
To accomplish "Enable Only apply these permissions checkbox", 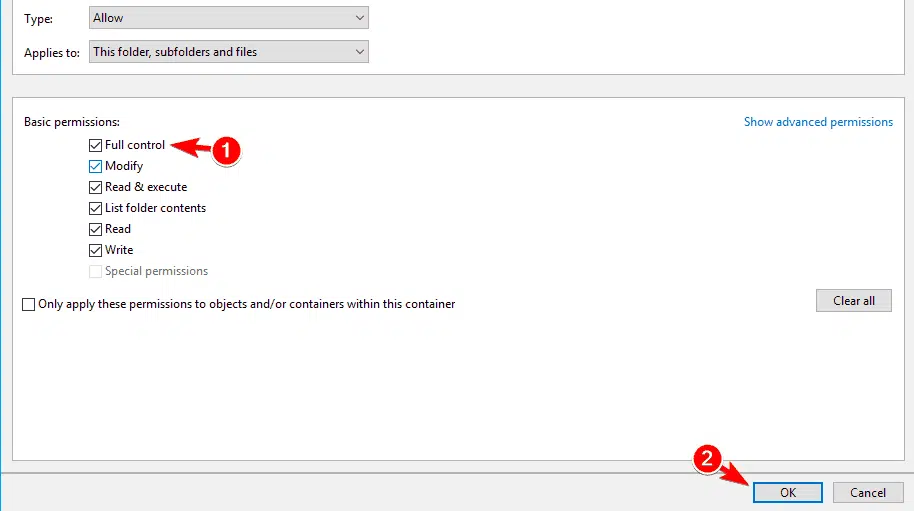I will [x=29, y=304].
